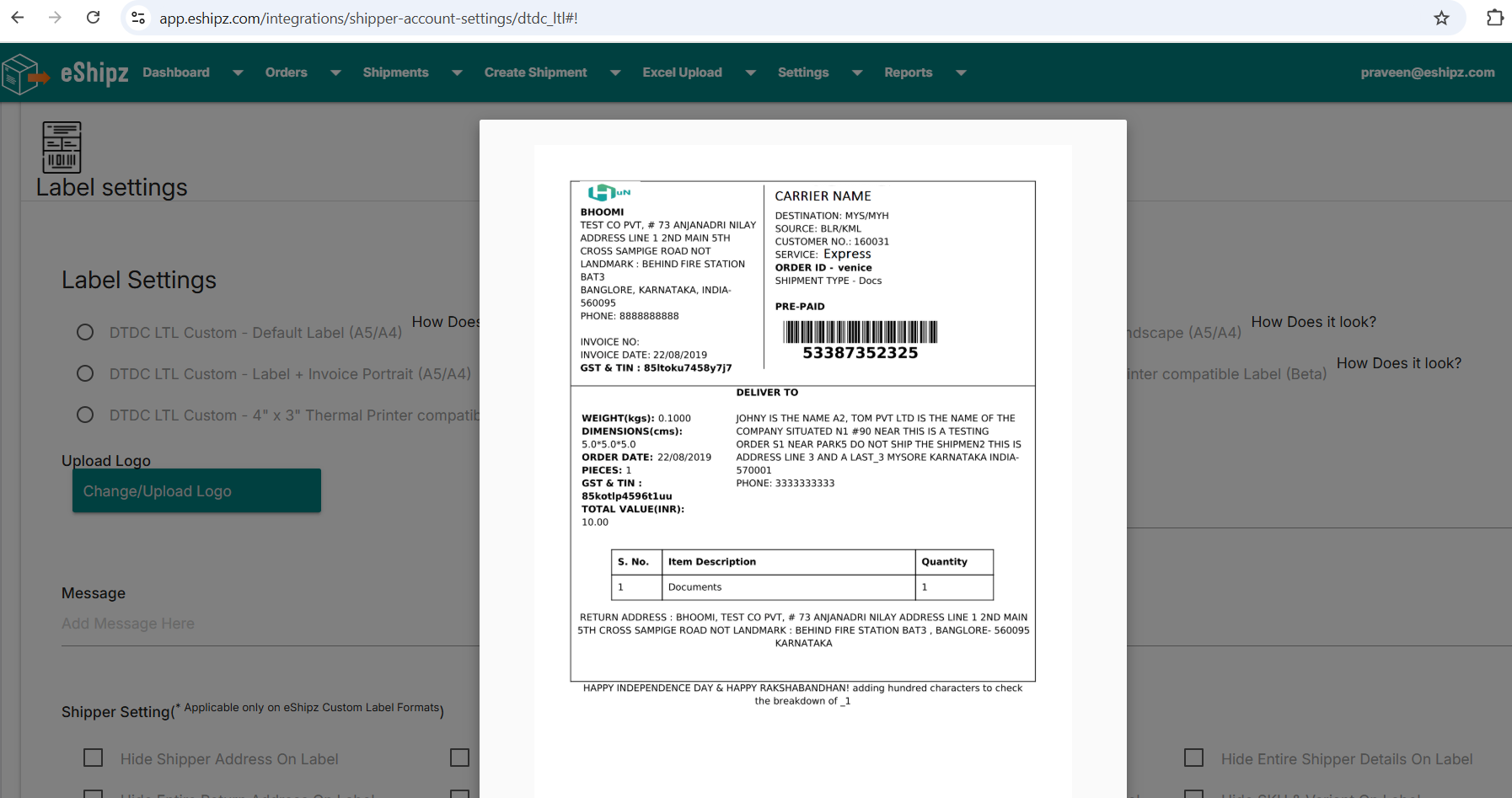Open the Reports menu
Viewport: 1512px width, 798px height.
[x=909, y=72]
